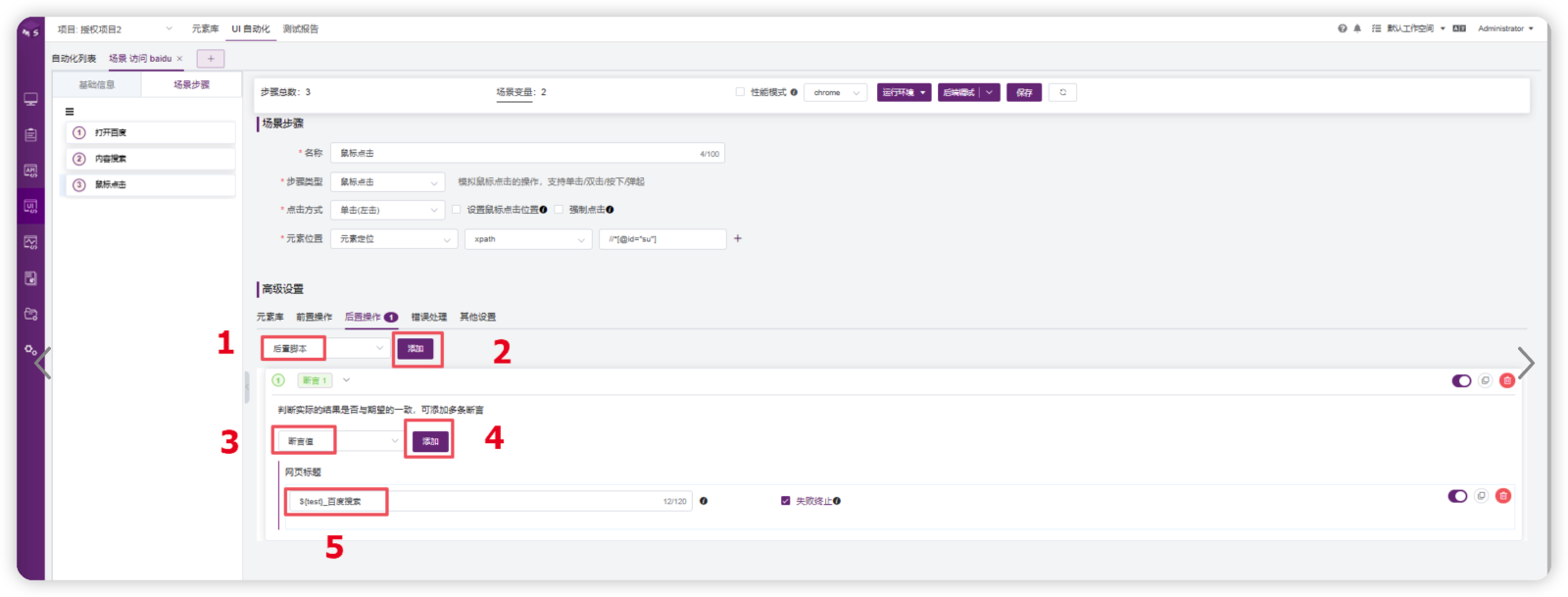This screenshot has width=1568, height=597.
Task: Toggle the 网页标题 assertion enable switch
Action: (x=1457, y=496)
